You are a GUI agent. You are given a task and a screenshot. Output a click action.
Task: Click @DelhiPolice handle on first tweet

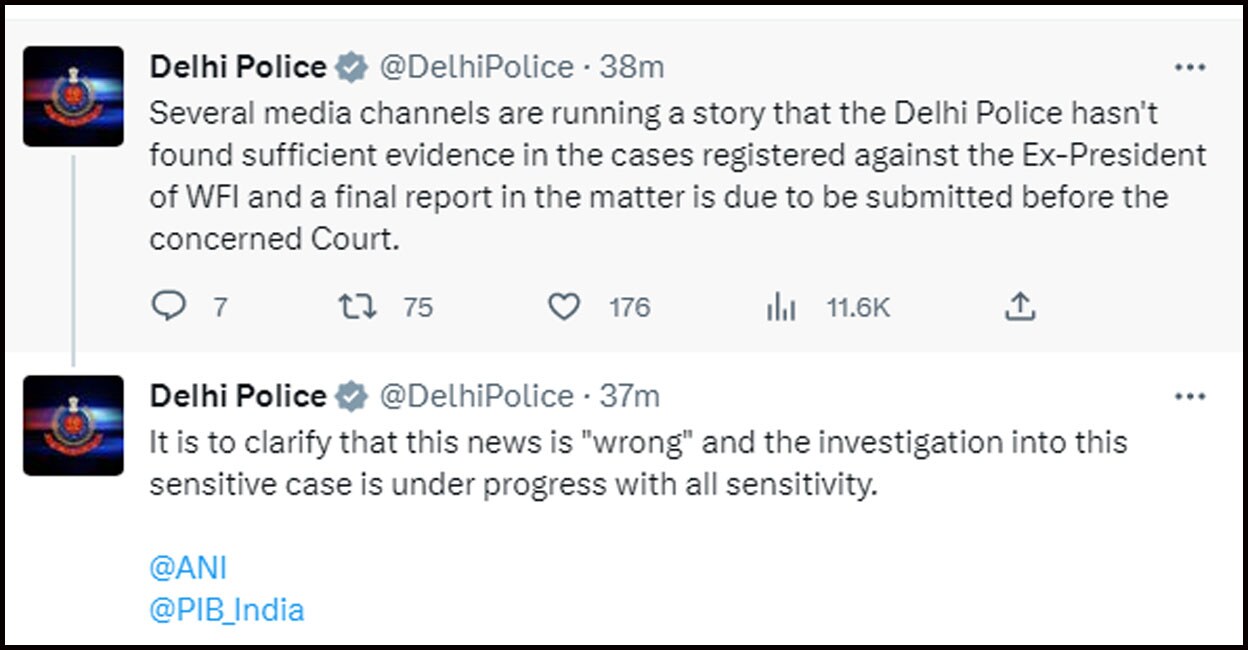pyautogui.click(x=478, y=67)
